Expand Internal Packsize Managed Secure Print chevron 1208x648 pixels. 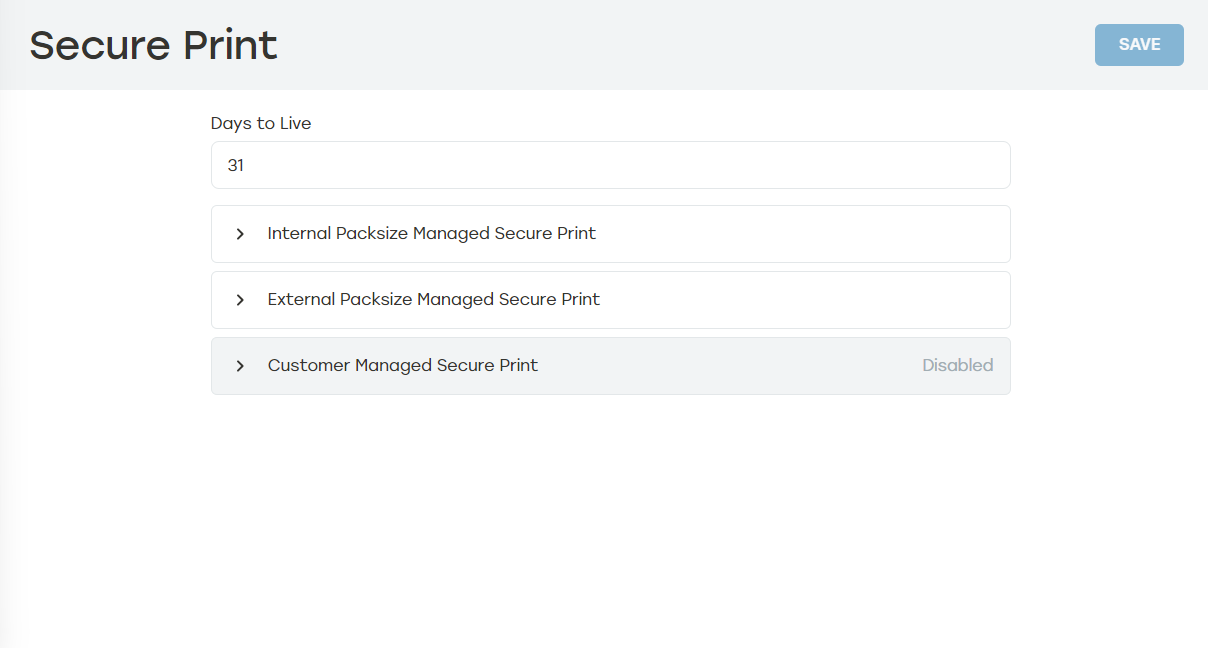[x=240, y=234]
